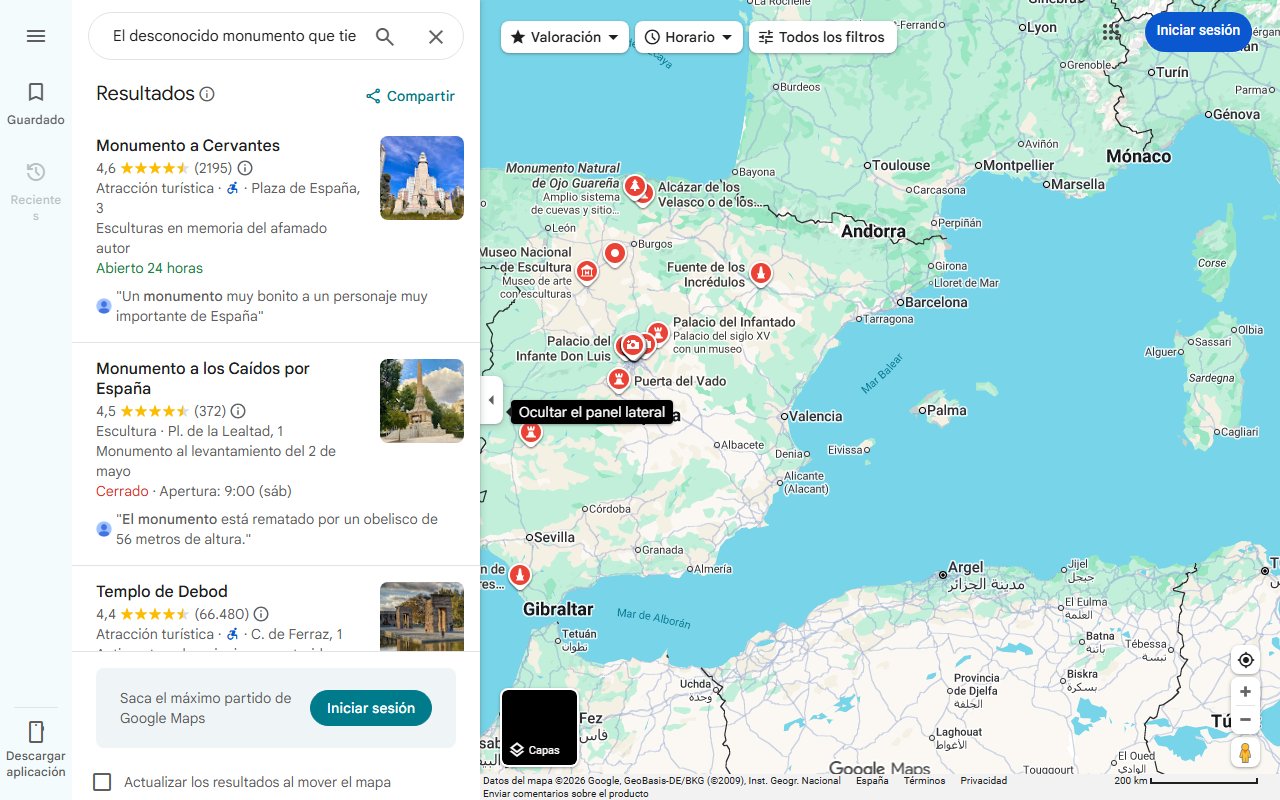Open the Horario opening hours filter
1280x800 pixels.
point(688,36)
